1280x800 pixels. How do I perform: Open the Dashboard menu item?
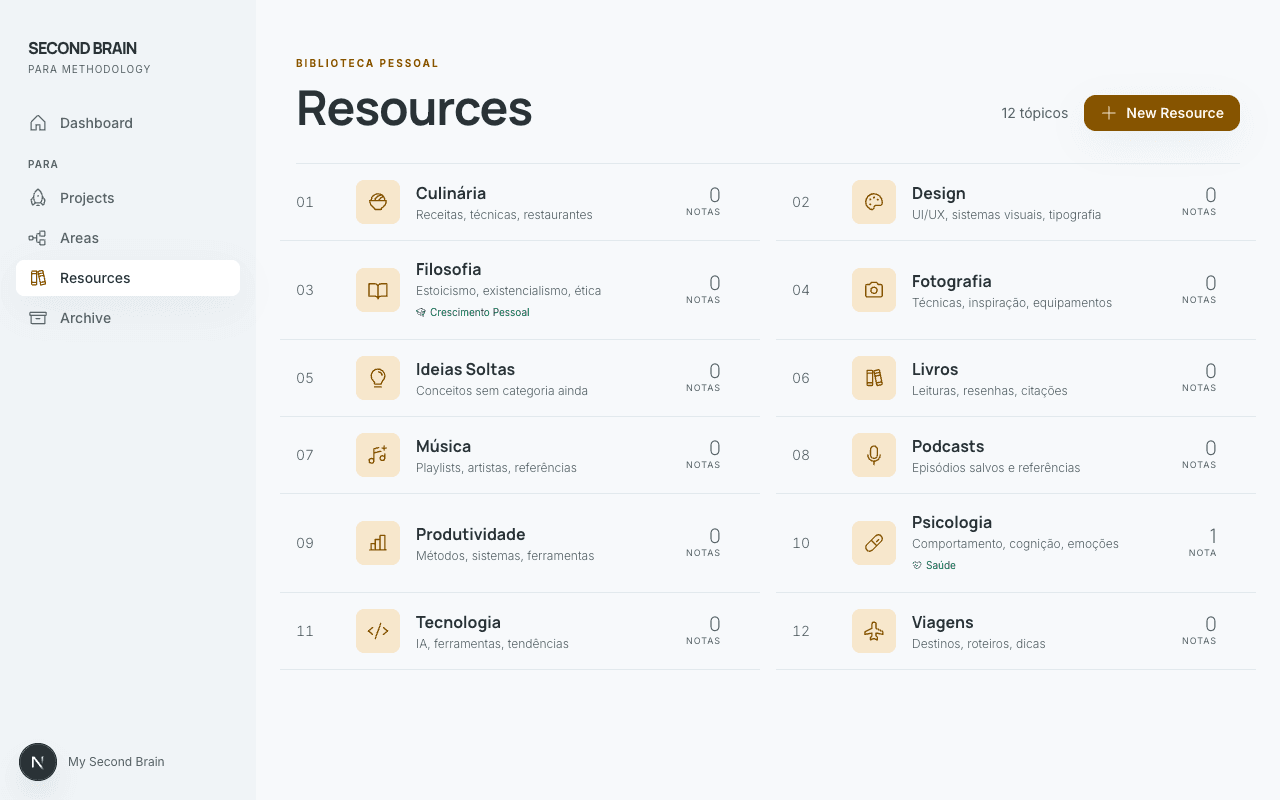tap(128, 123)
